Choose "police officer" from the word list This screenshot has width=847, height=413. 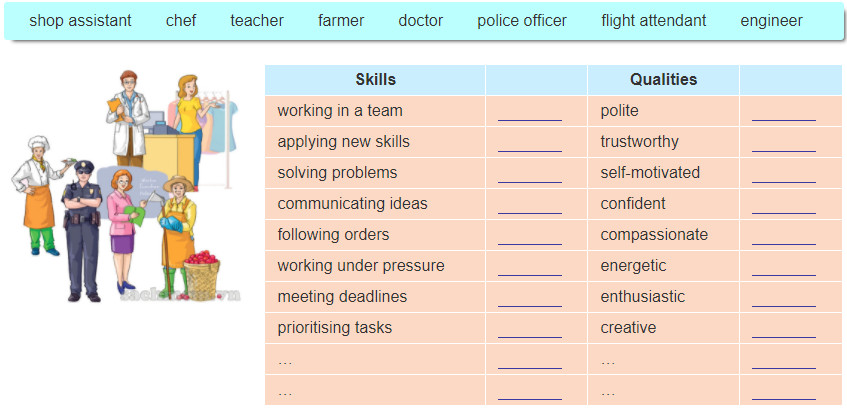pos(522,21)
